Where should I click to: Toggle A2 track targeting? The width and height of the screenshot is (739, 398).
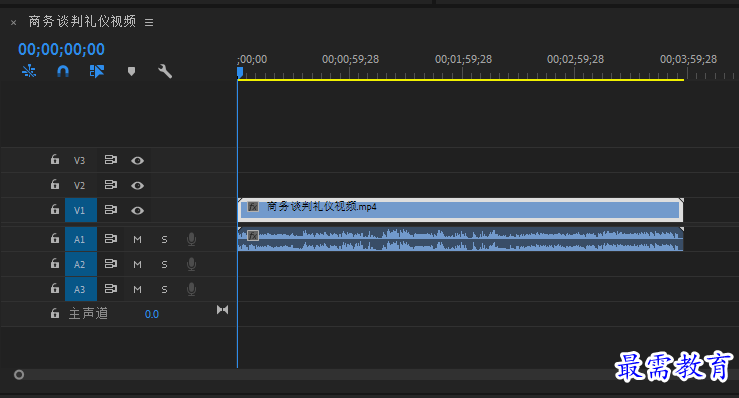(81, 264)
